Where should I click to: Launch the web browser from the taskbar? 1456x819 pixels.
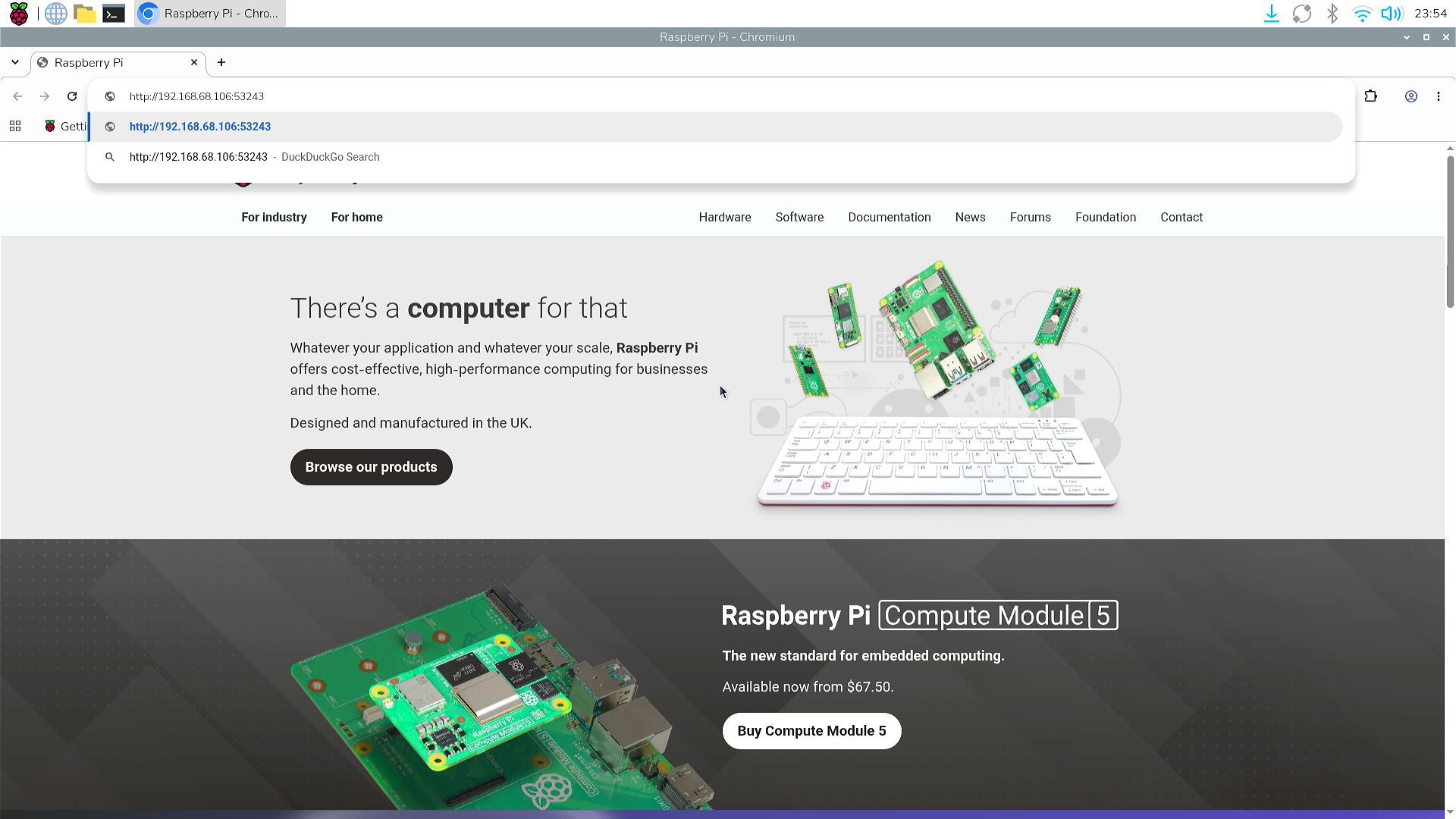point(56,14)
